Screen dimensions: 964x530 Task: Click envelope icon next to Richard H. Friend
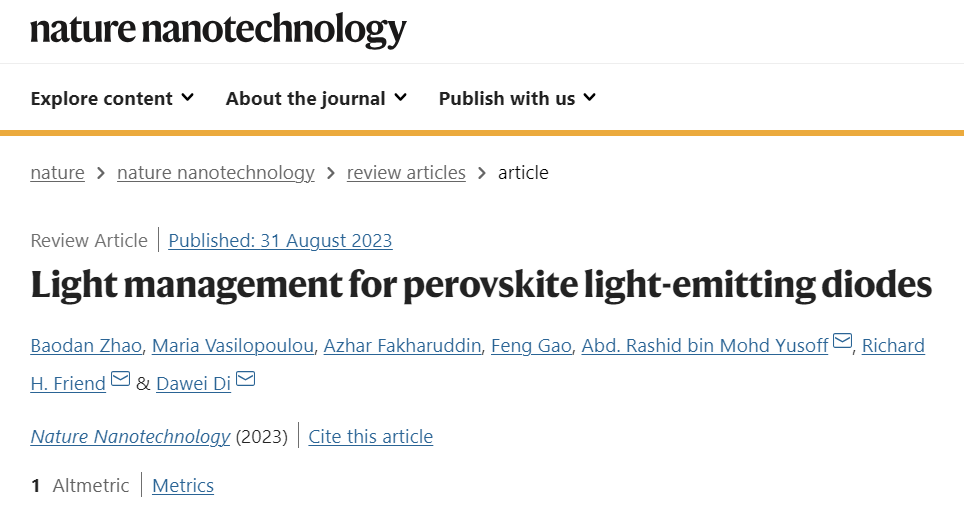click(120, 378)
